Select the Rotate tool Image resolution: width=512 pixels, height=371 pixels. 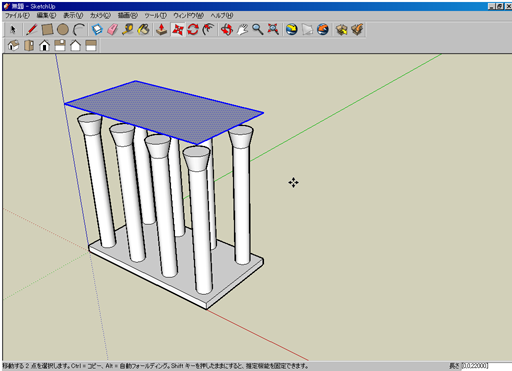pyautogui.click(x=193, y=30)
